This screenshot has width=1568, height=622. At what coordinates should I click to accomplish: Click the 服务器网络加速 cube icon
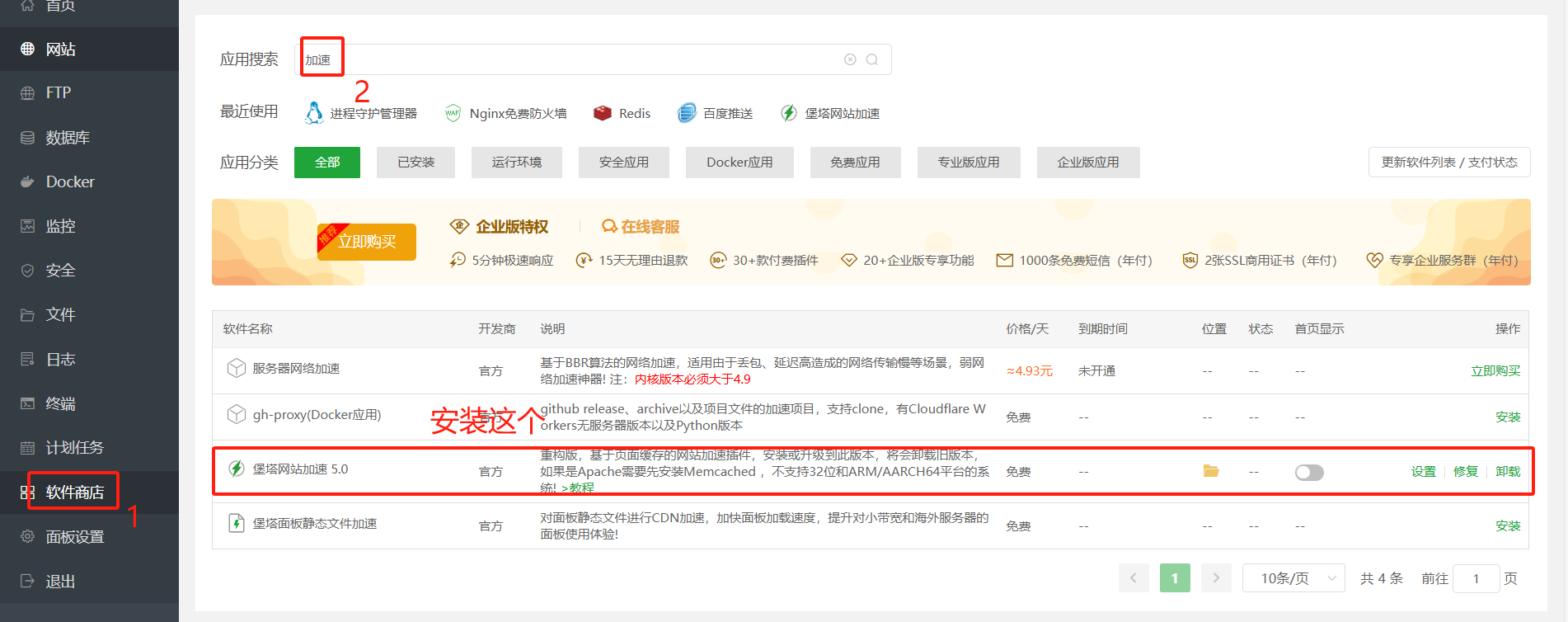tap(237, 368)
